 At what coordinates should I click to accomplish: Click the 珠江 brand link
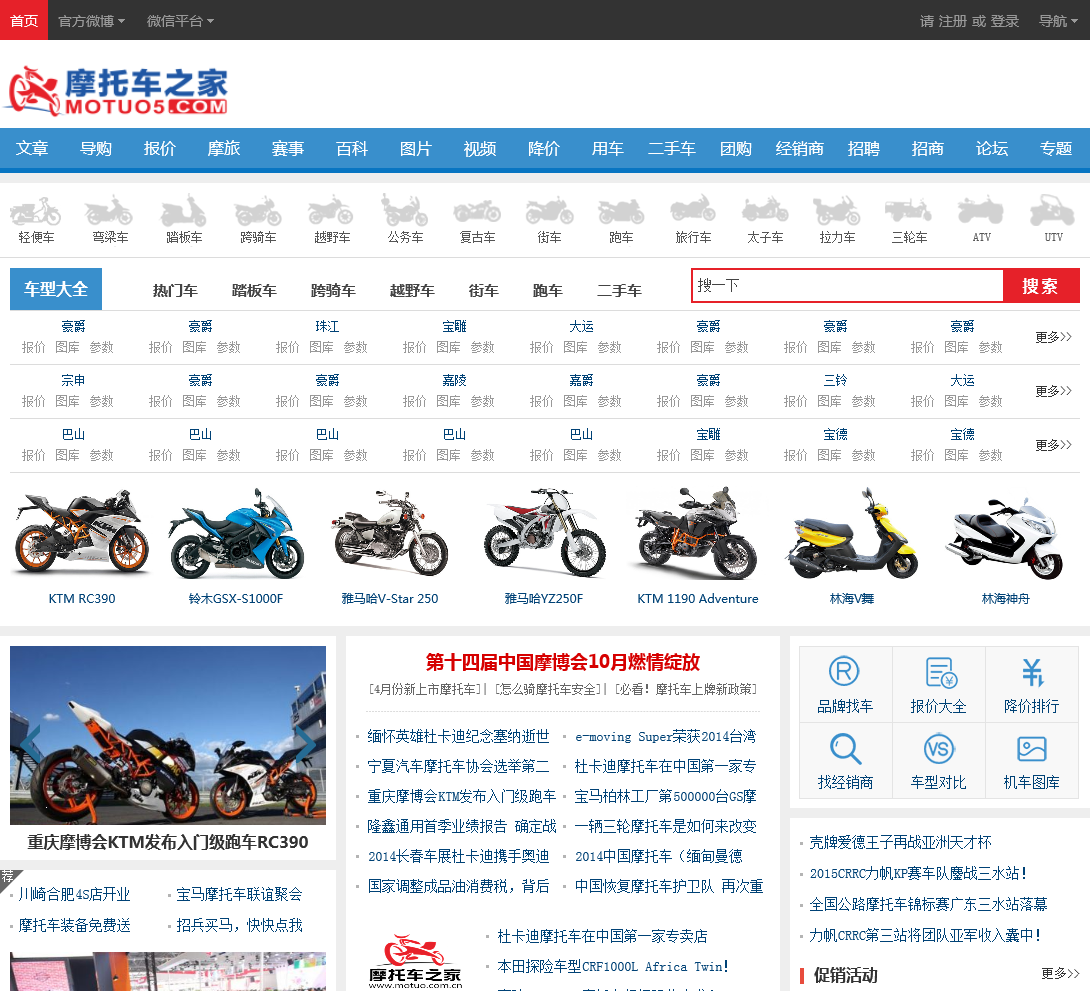click(327, 327)
